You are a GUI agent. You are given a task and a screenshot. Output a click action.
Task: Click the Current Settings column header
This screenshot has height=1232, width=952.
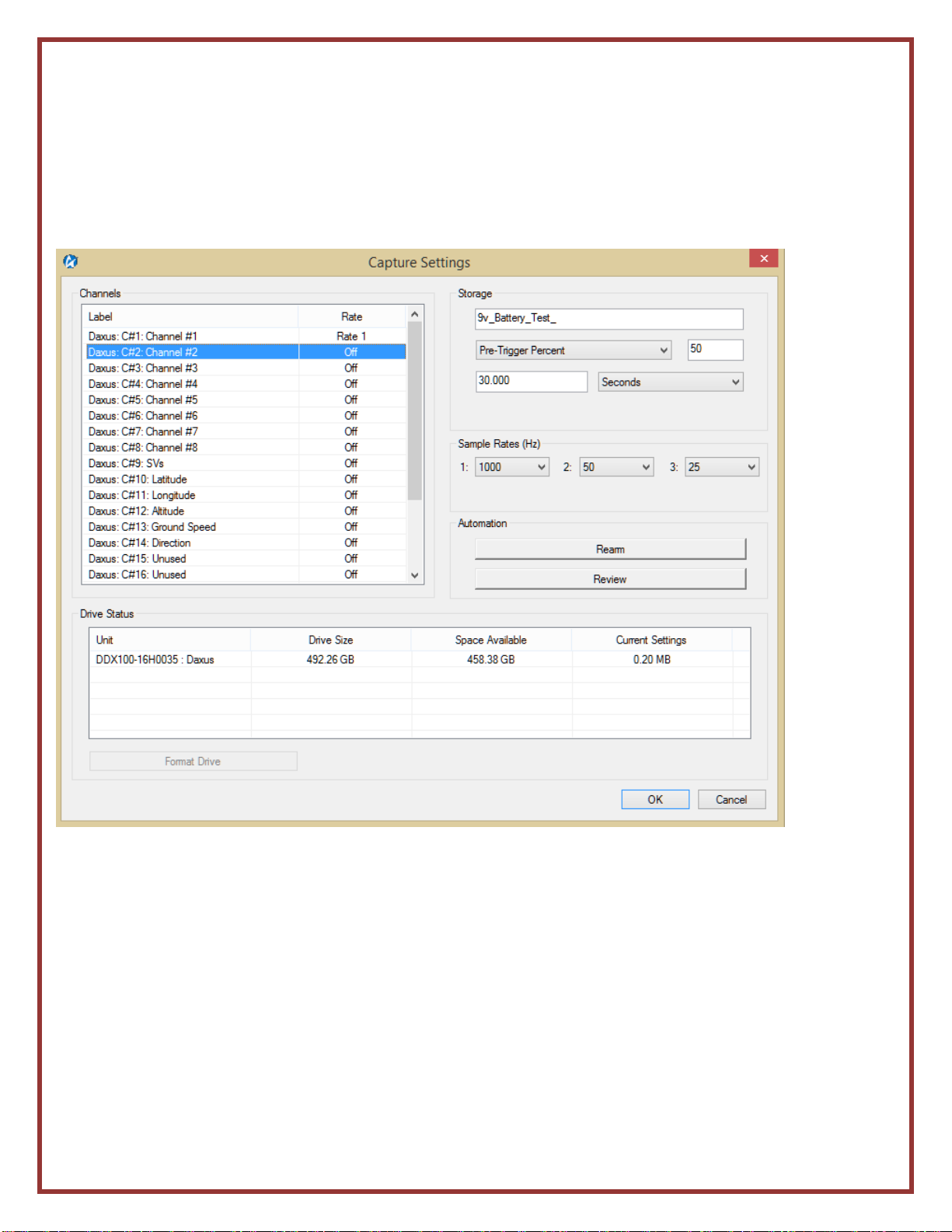coord(652,640)
